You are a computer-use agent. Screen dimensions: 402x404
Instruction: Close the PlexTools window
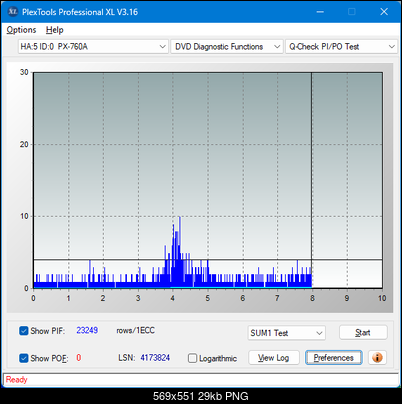384,12
